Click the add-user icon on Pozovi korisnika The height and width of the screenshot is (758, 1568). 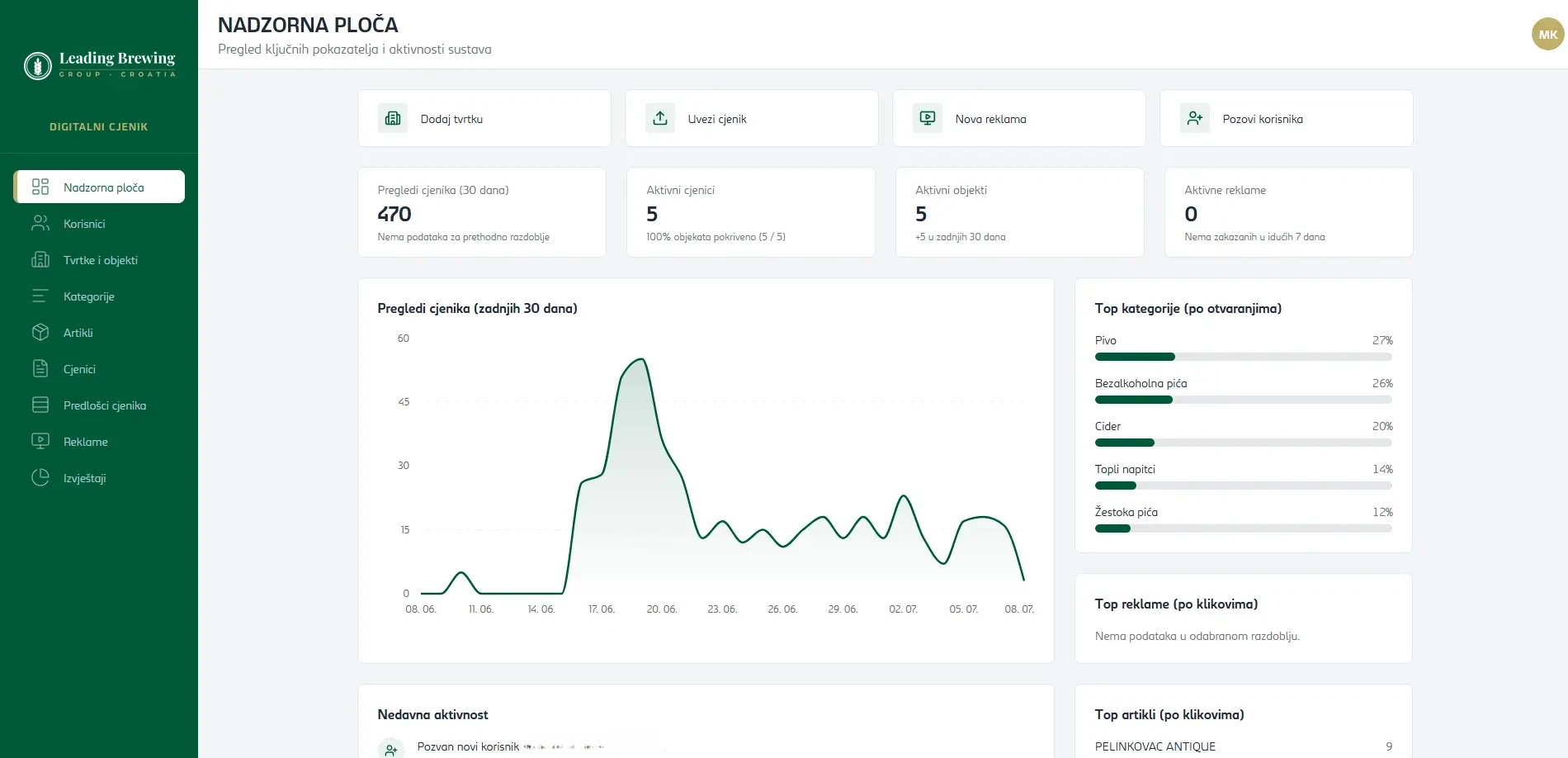(1195, 118)
